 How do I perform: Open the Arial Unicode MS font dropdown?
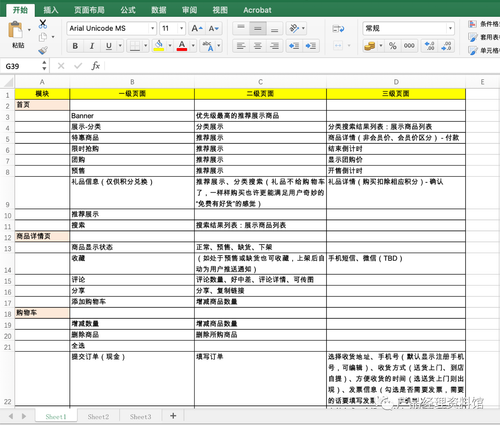click(152, 29)
